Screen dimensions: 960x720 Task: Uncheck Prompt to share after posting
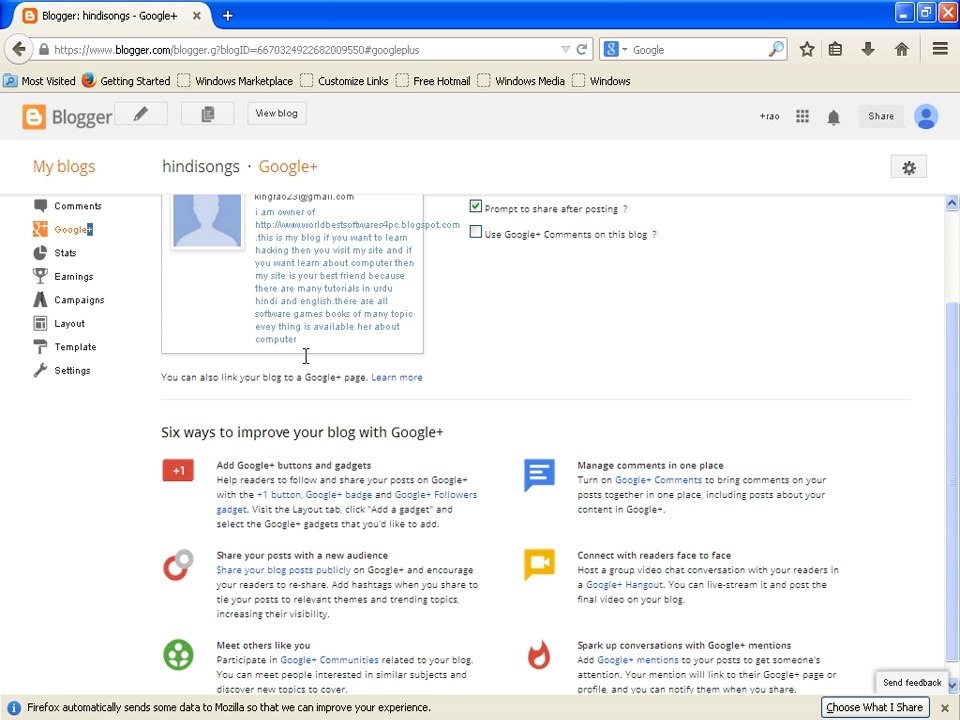(476, 206)
